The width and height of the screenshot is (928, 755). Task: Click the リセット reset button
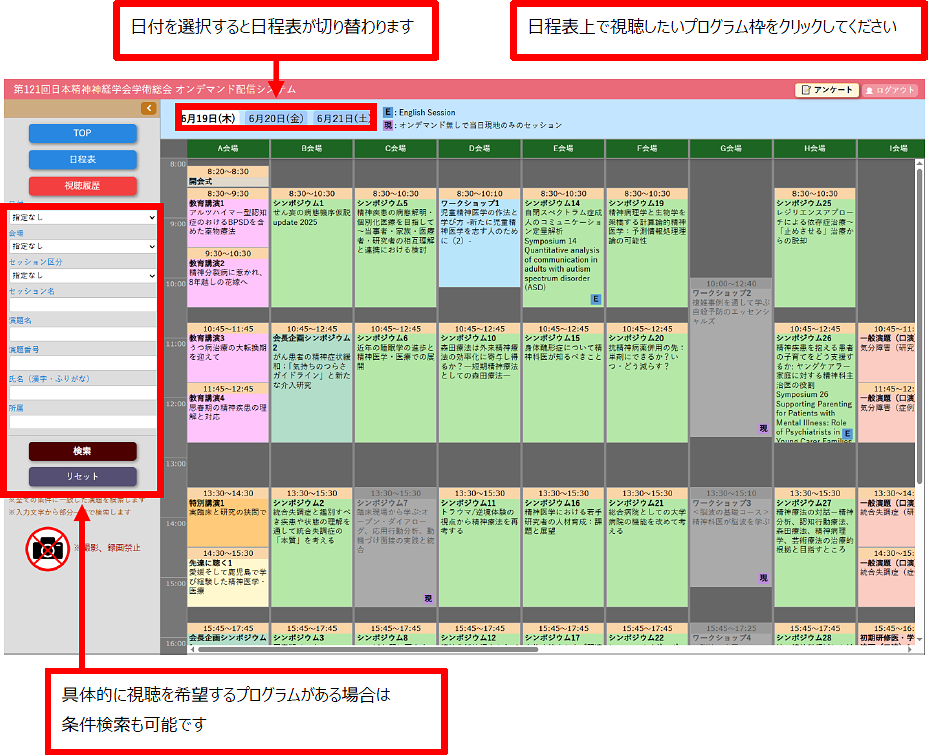pyautogui.click(x=82, y=476)
